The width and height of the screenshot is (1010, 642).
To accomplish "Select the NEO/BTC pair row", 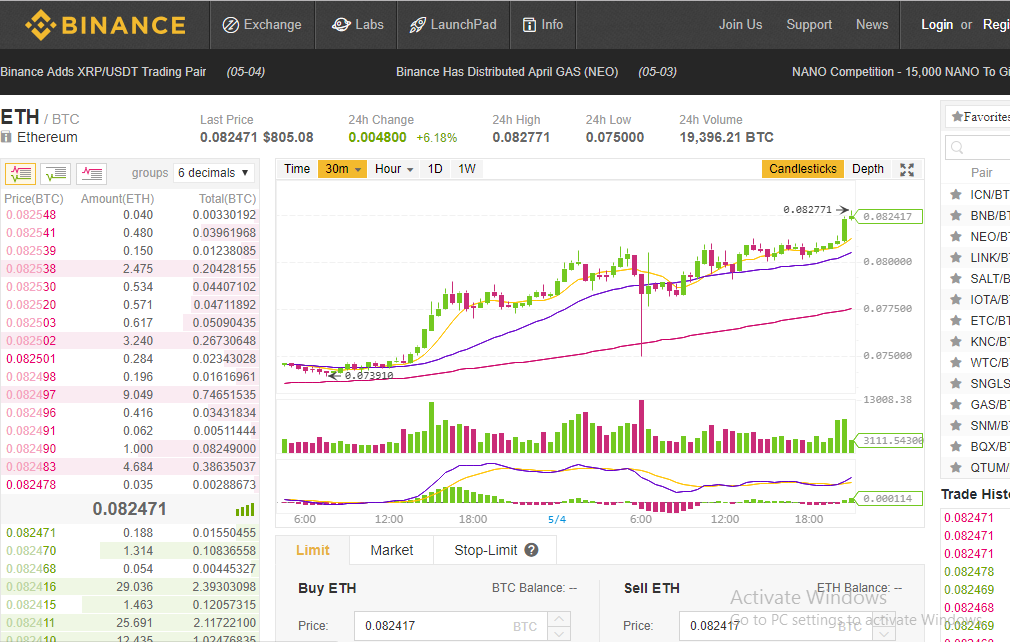I will click(x=975, y=236).
